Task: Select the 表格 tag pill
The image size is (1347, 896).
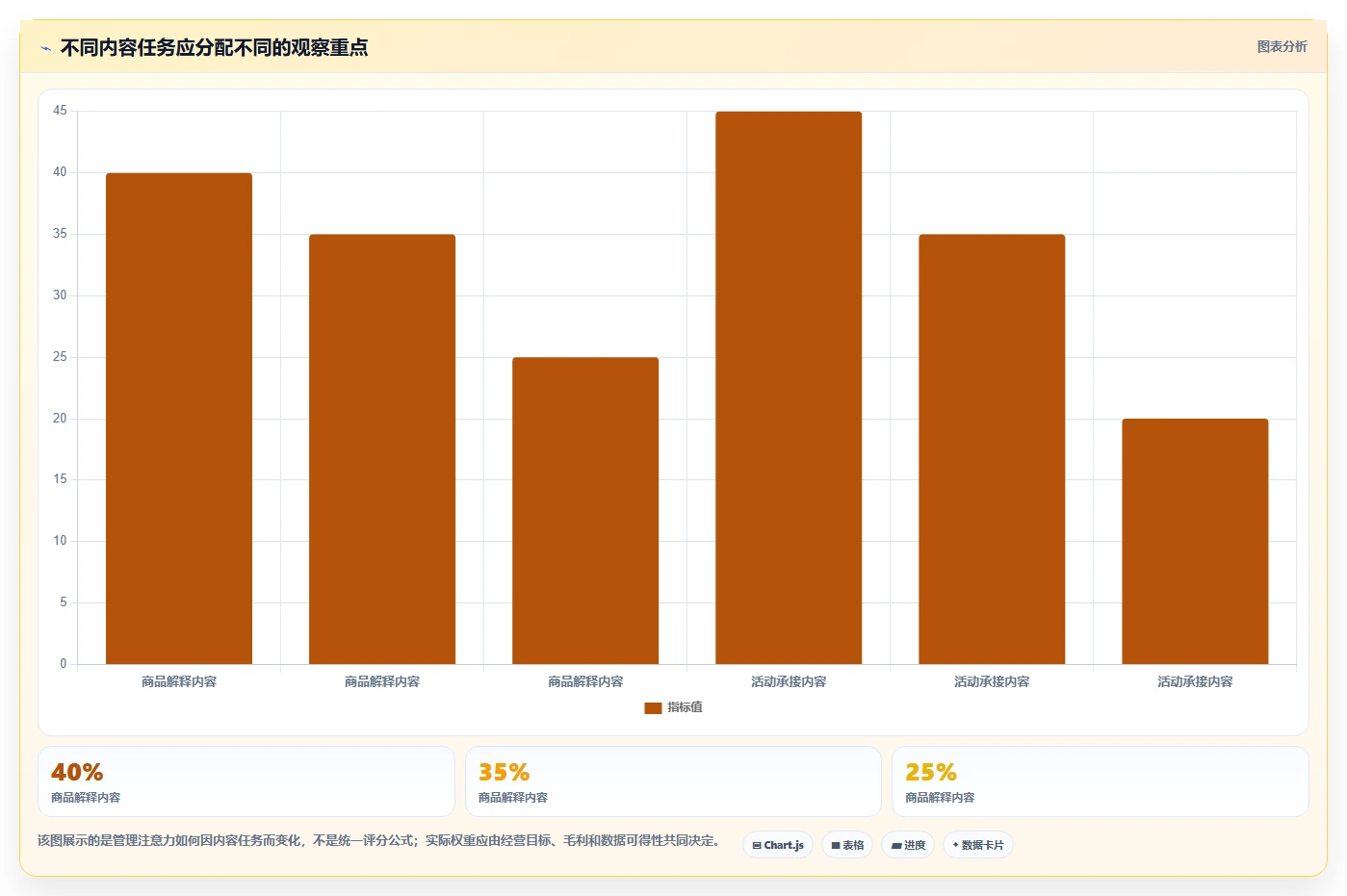Action: 847,845
